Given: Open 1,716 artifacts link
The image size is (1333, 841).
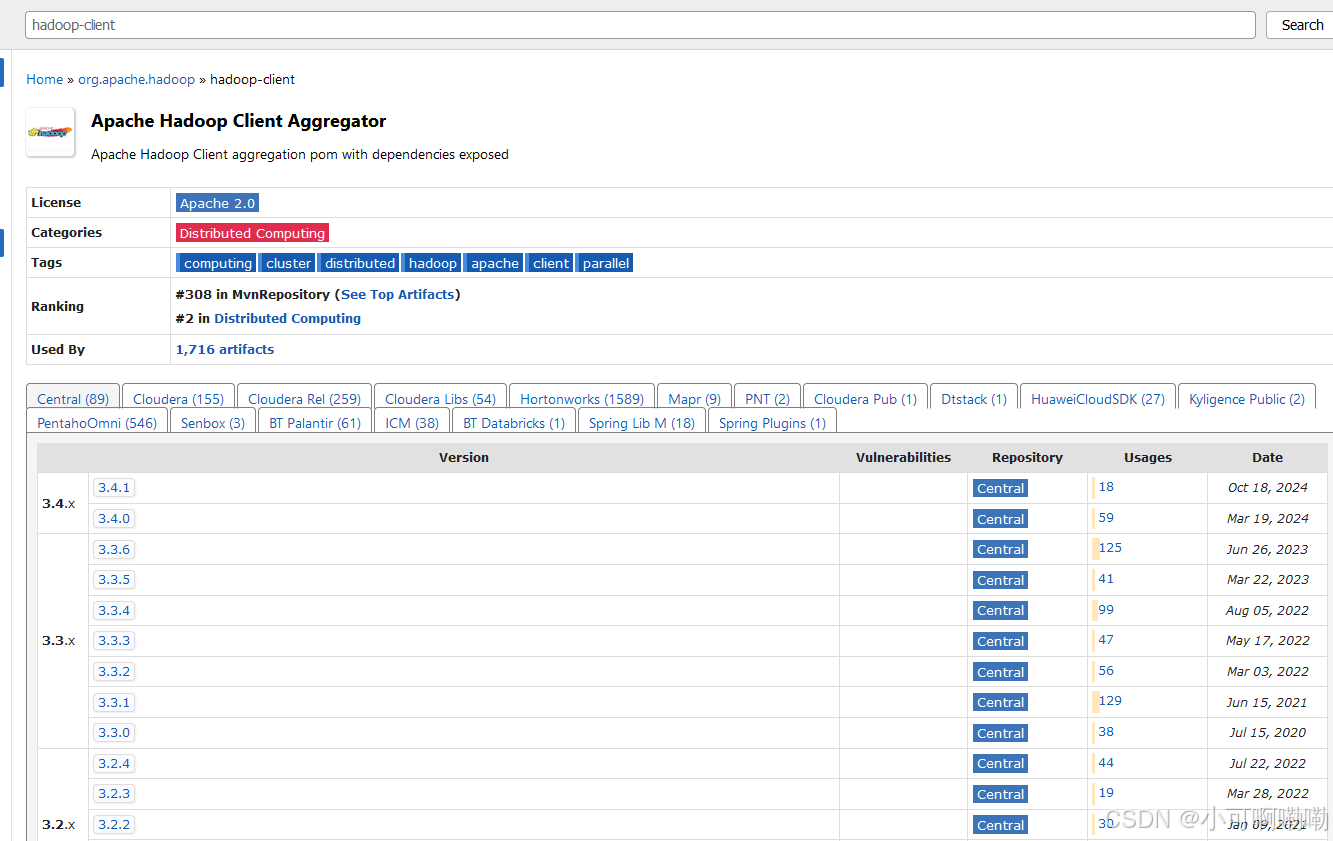Looking at the screenshot, I should (x=225, y=350).
